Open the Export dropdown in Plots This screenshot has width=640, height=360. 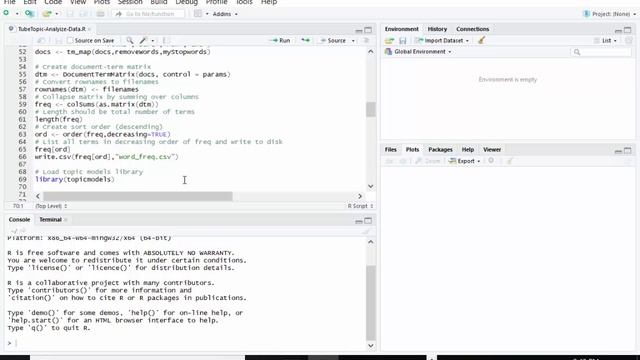click(x=464, y=161)
